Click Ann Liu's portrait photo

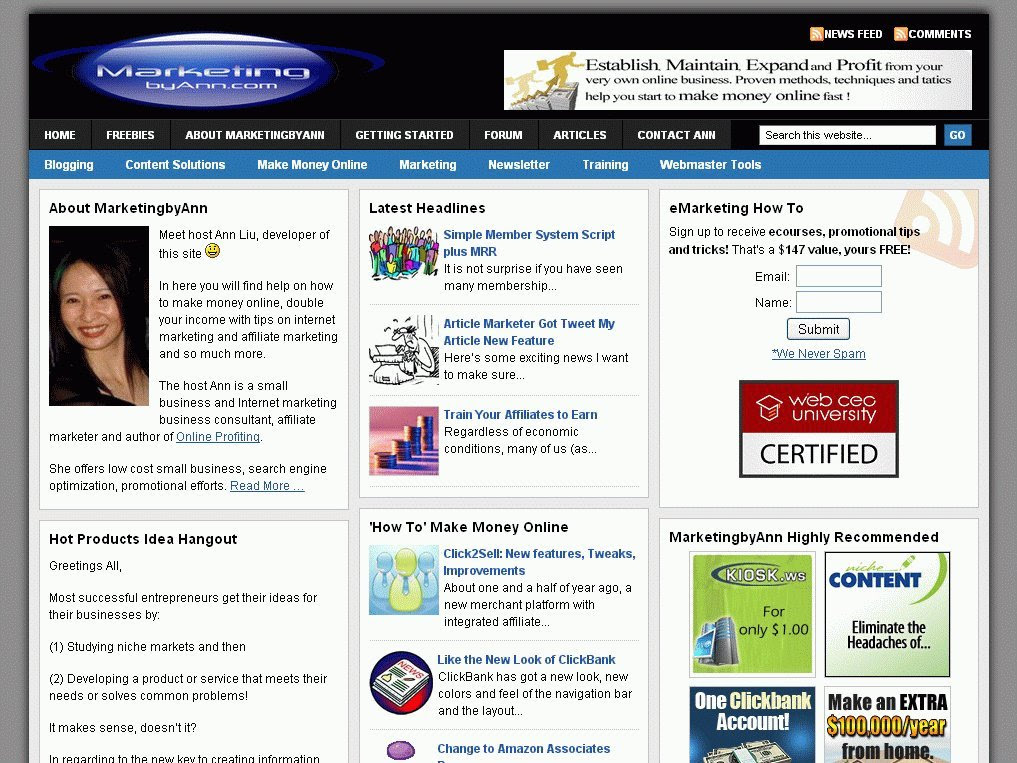point(99,316)
